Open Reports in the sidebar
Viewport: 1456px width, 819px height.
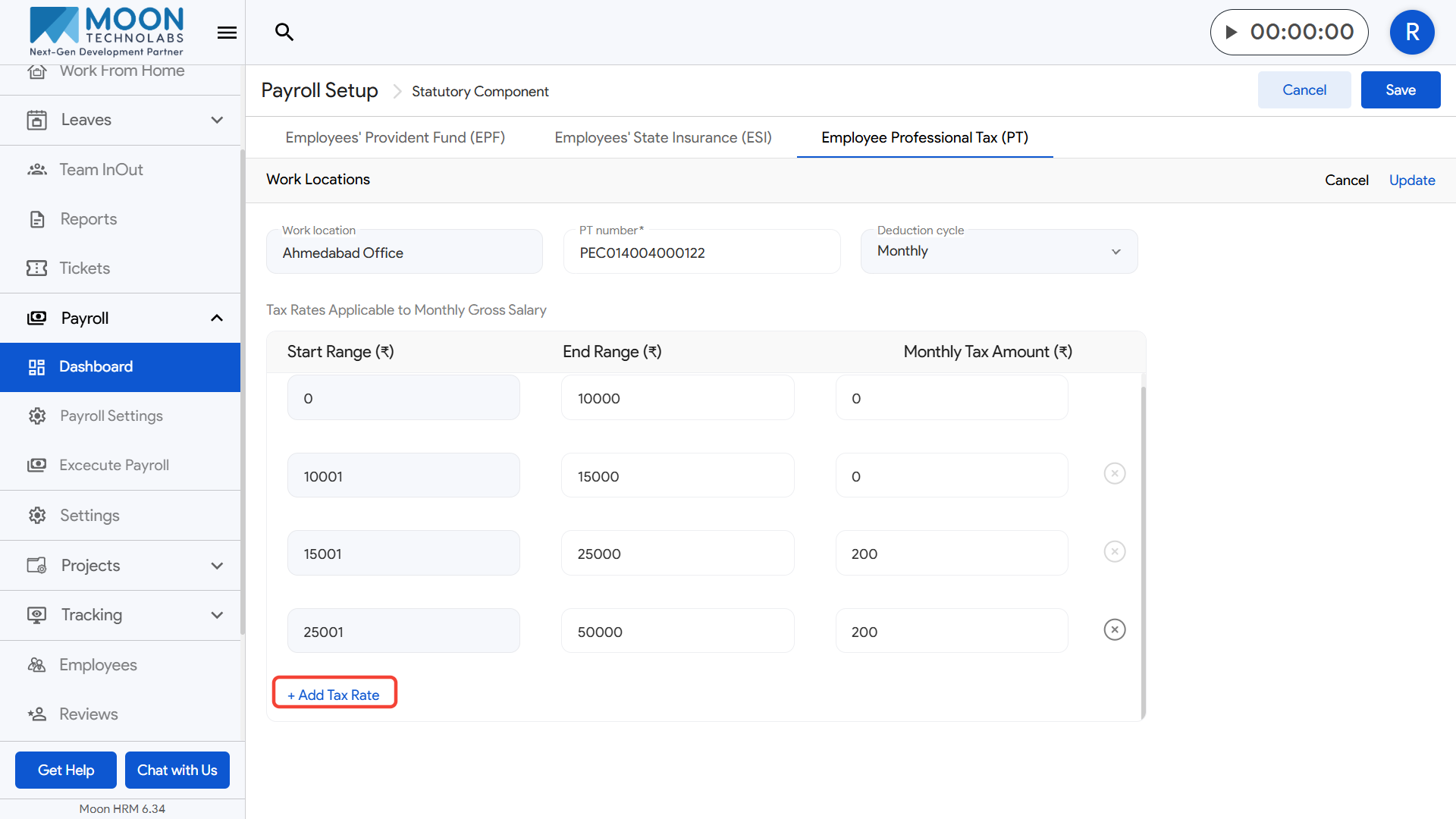pyautogui.click(x=88, y=219)
